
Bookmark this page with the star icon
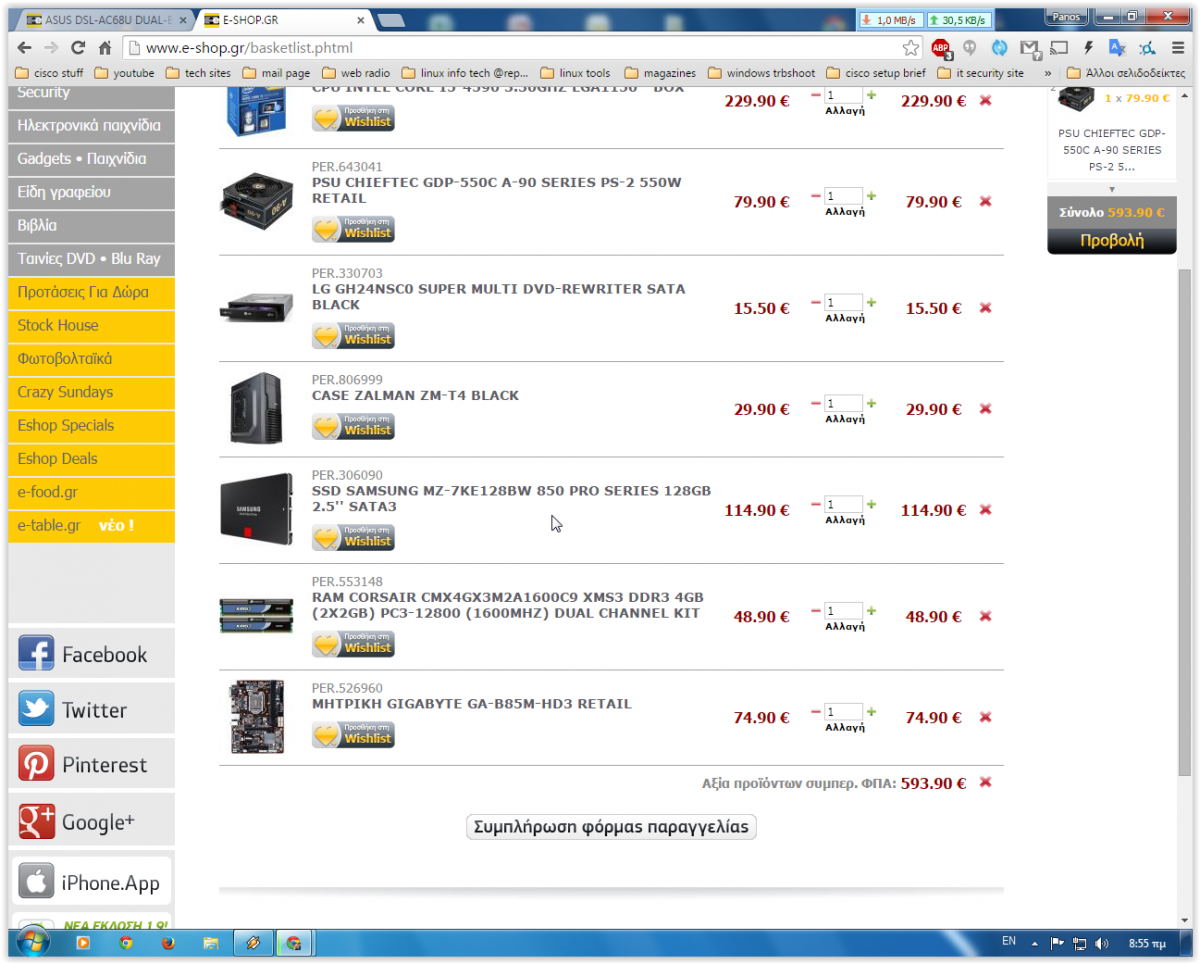coord(910,47)
